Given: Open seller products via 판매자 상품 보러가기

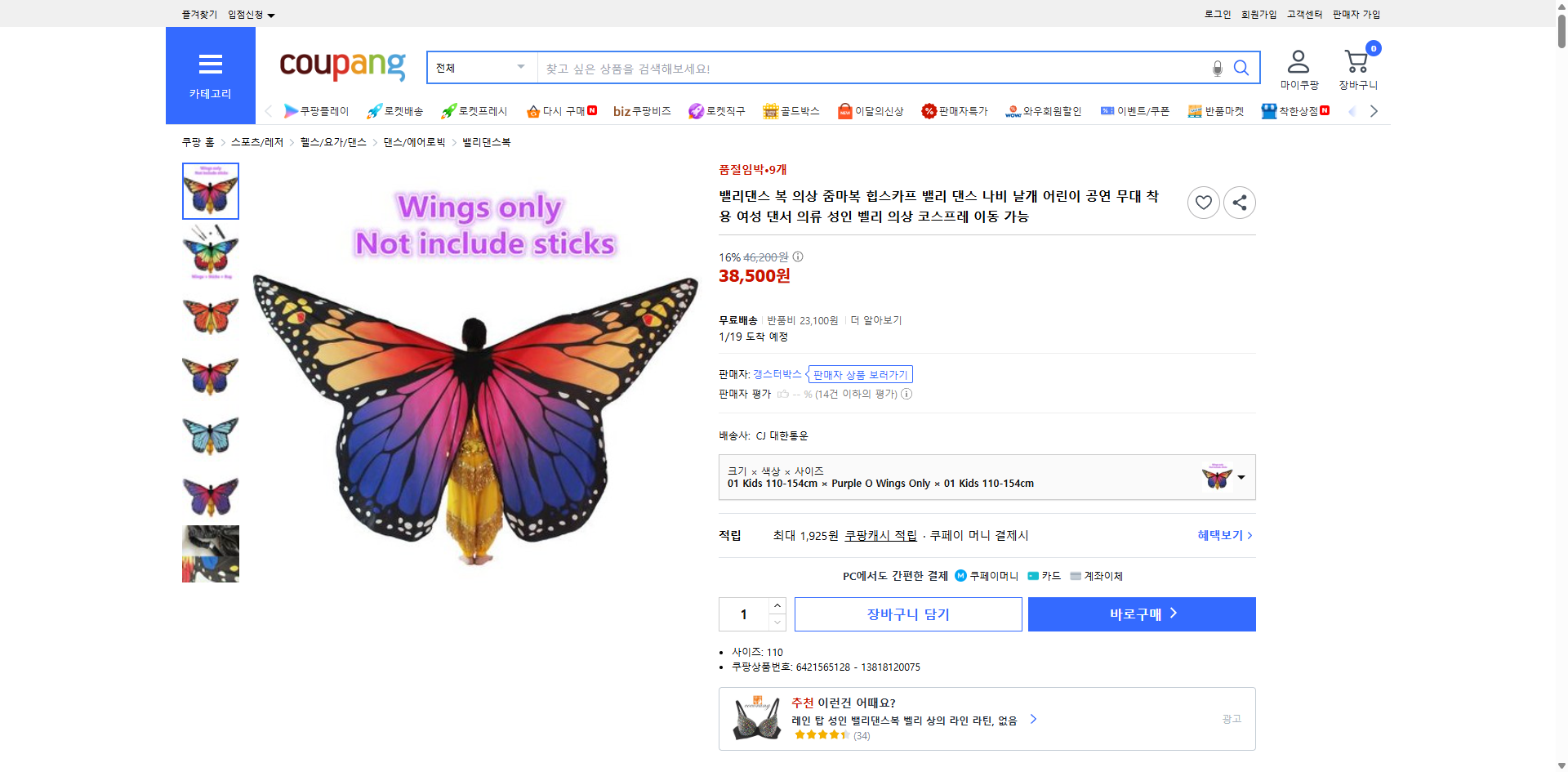Looking at the screenshot, I should coord(858,374).
